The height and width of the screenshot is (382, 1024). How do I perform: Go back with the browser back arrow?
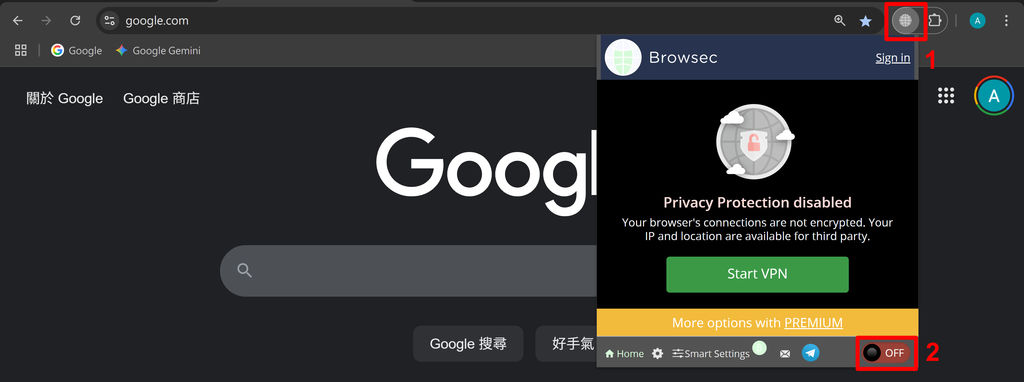click(18, 20)
